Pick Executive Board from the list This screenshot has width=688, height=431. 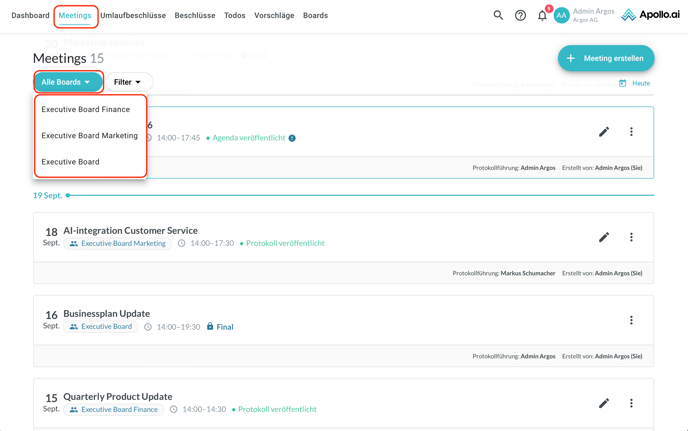[71, 162]
